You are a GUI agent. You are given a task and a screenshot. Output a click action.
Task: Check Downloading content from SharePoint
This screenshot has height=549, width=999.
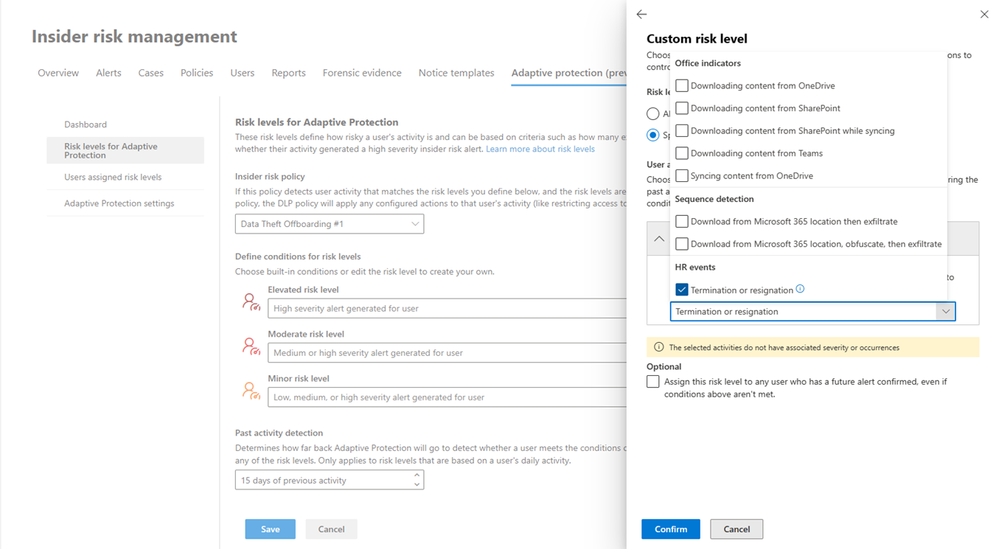click(x=682, y=108)
